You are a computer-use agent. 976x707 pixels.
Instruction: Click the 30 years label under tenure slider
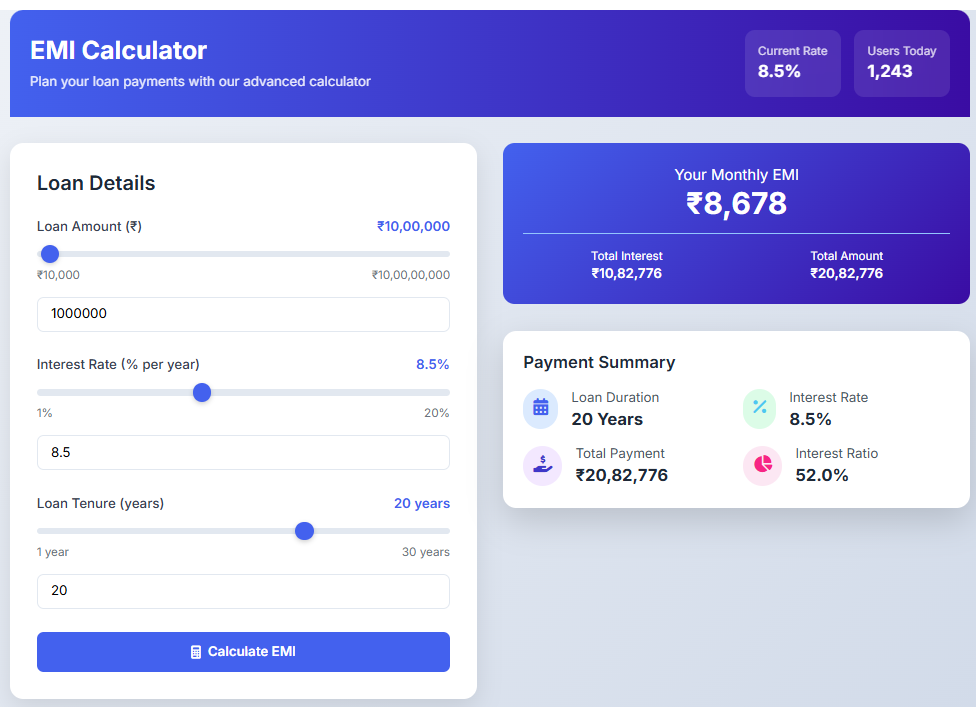(426, 552)
